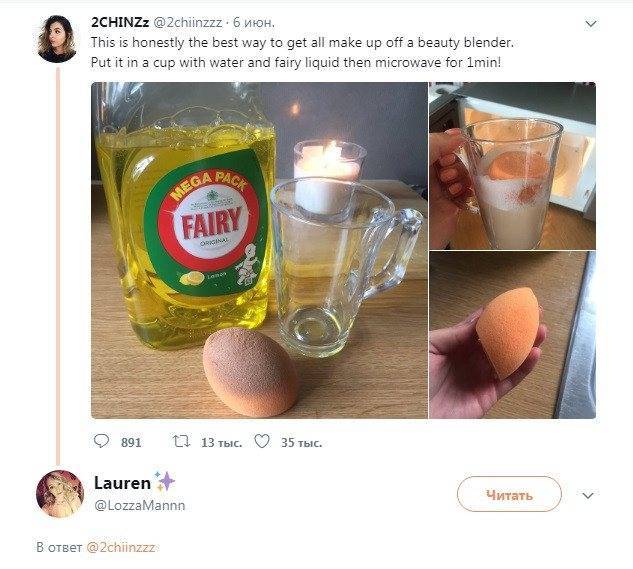Image resolution: width=633 pixels, height=569 pixels.
Task: Click Lauren's display name
Action: pos(121,483)
